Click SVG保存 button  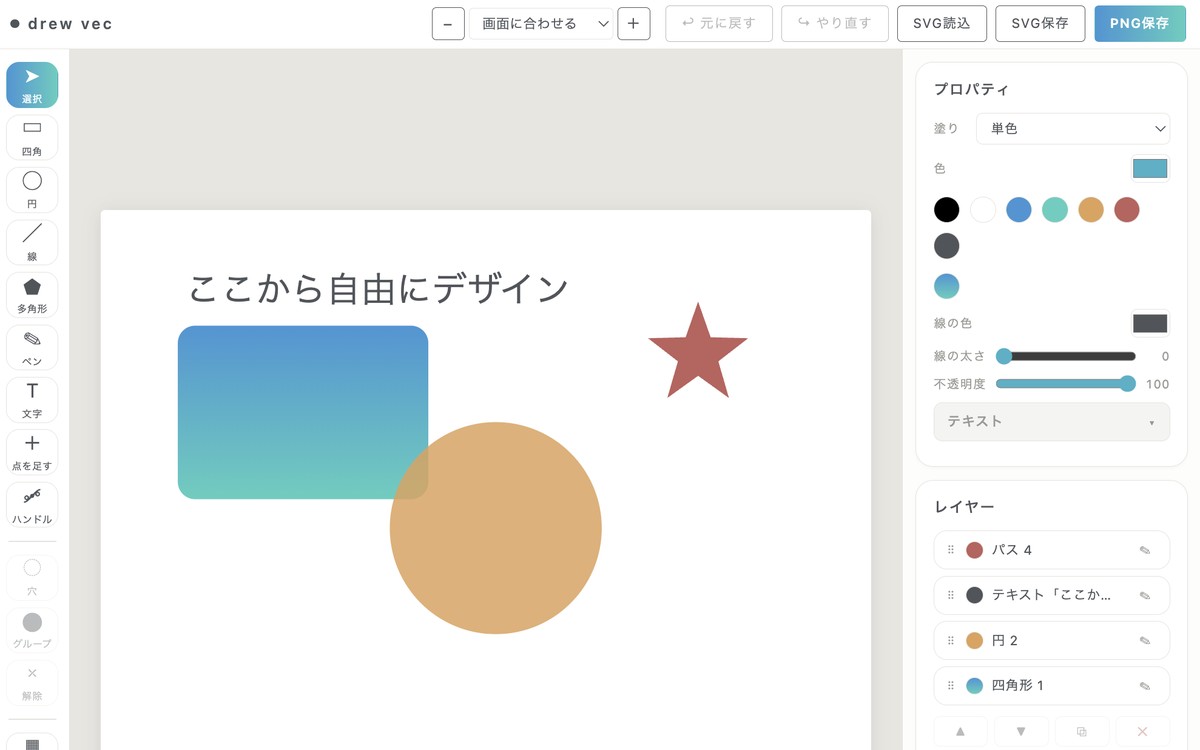click(x=1040, y=23)
